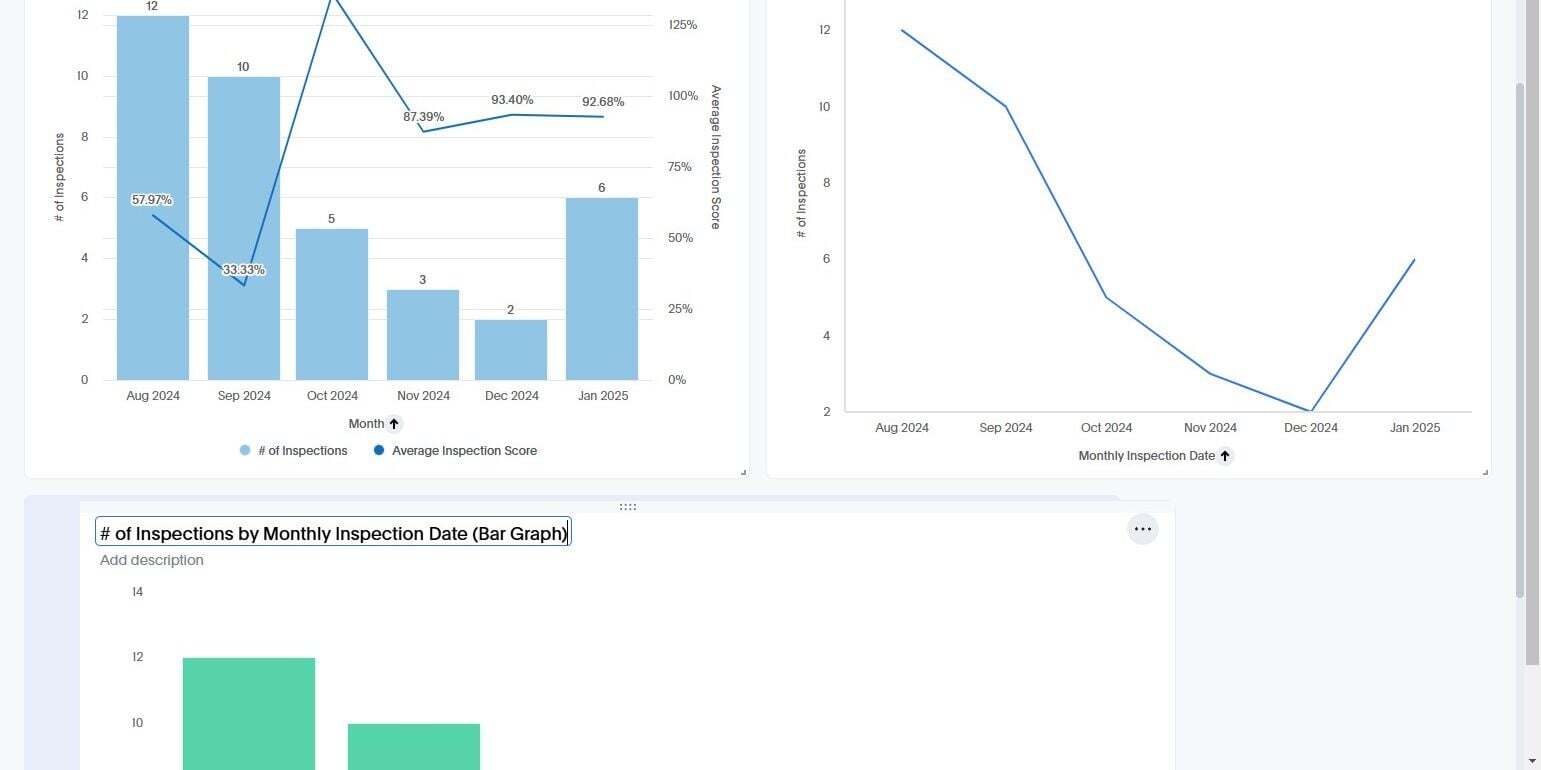Click the second green bar in the Bar Graph
This screenshot has height=770, width=1541.
414,747
